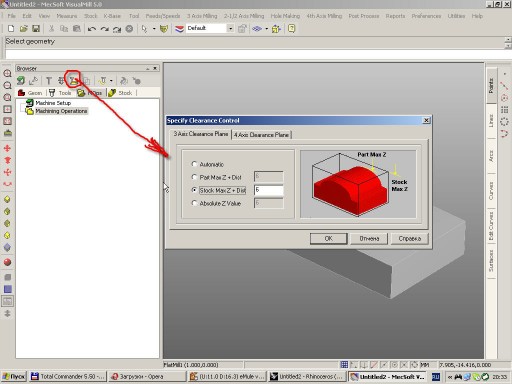Open the File menu

pyautogui.click(x=12, y=16)
